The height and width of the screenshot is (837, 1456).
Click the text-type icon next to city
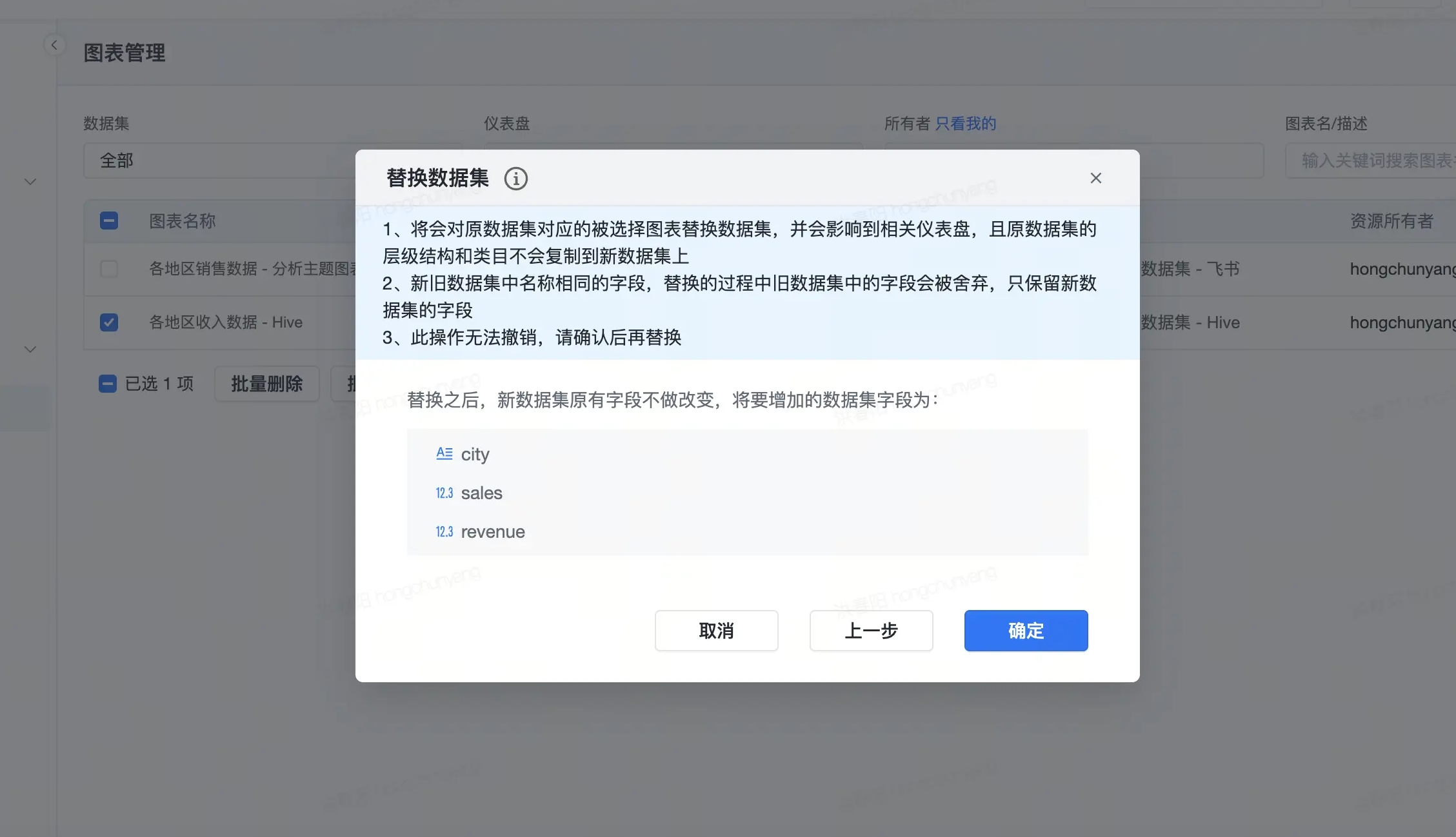pos(444,454)
